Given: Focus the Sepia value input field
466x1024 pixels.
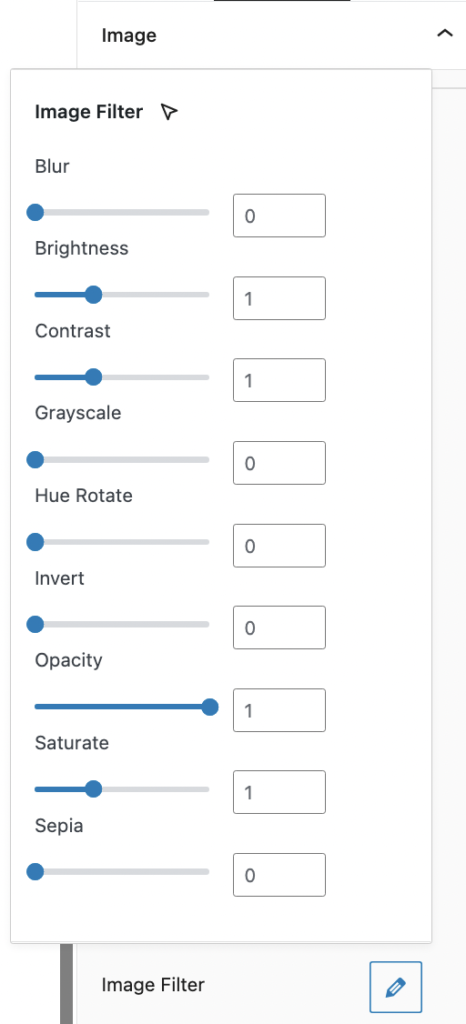Looking at the screenshot, I should point(279,874).
